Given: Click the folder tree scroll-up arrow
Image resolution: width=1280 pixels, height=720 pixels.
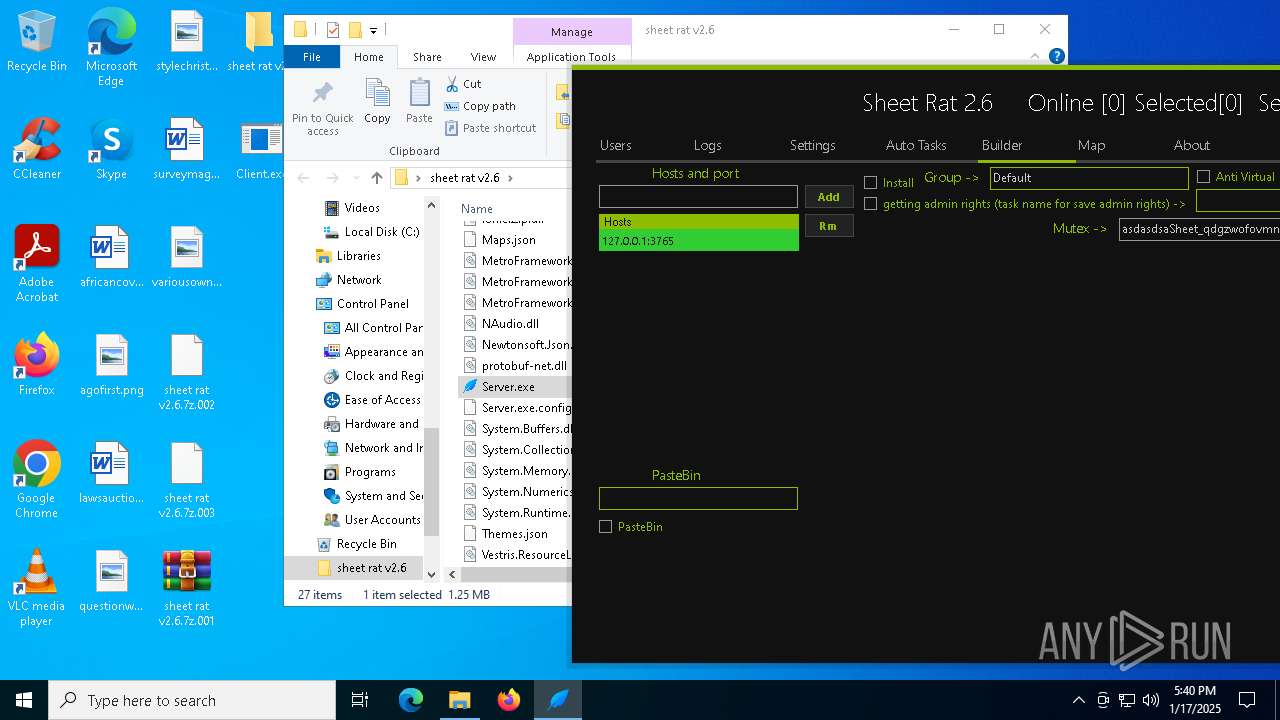Looking at the screenshot, I should click(x=432, y=206).
